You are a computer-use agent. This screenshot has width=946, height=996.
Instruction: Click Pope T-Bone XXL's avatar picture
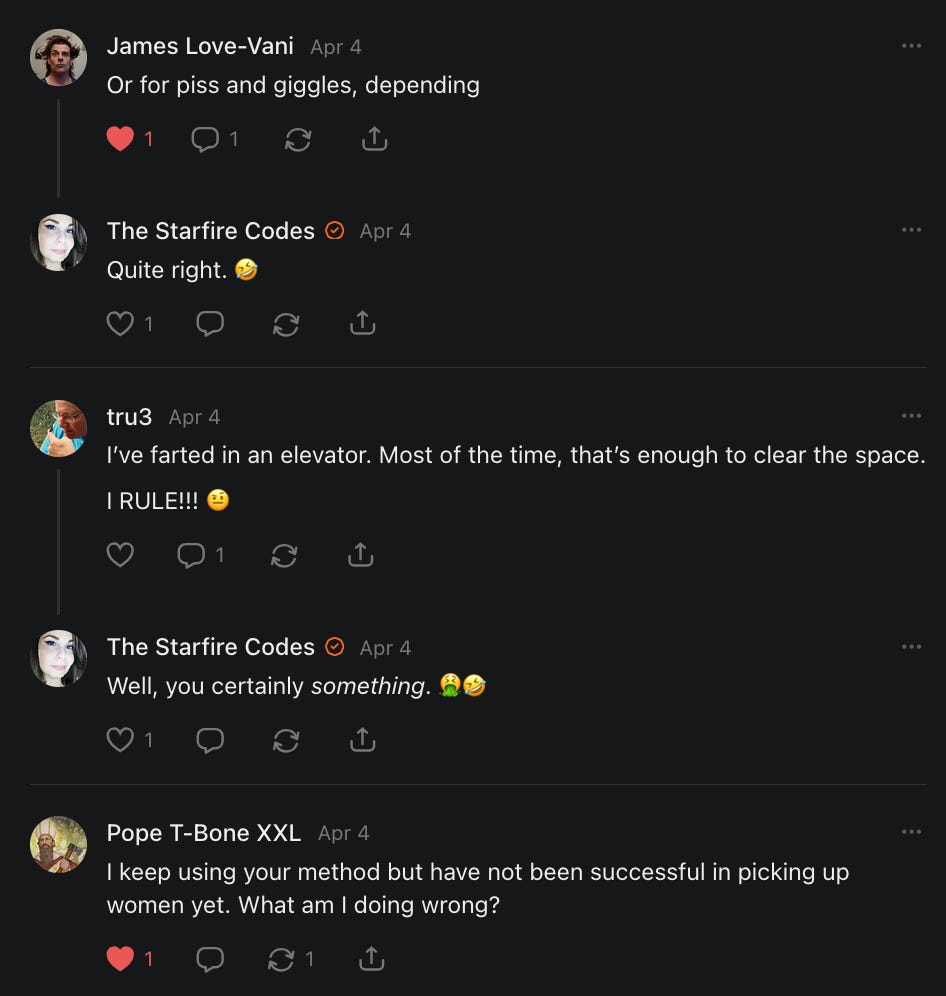[59, 844]
